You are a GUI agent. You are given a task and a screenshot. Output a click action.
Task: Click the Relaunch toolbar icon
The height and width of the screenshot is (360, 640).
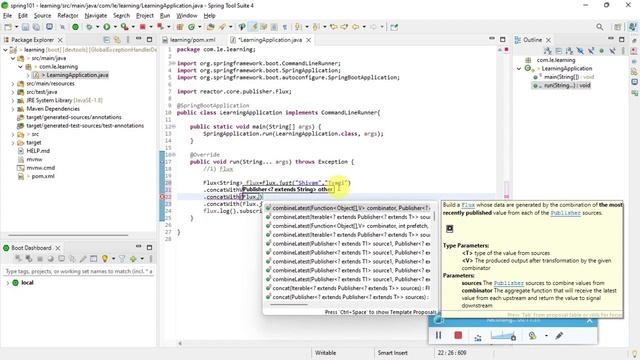tap(160, 27)
